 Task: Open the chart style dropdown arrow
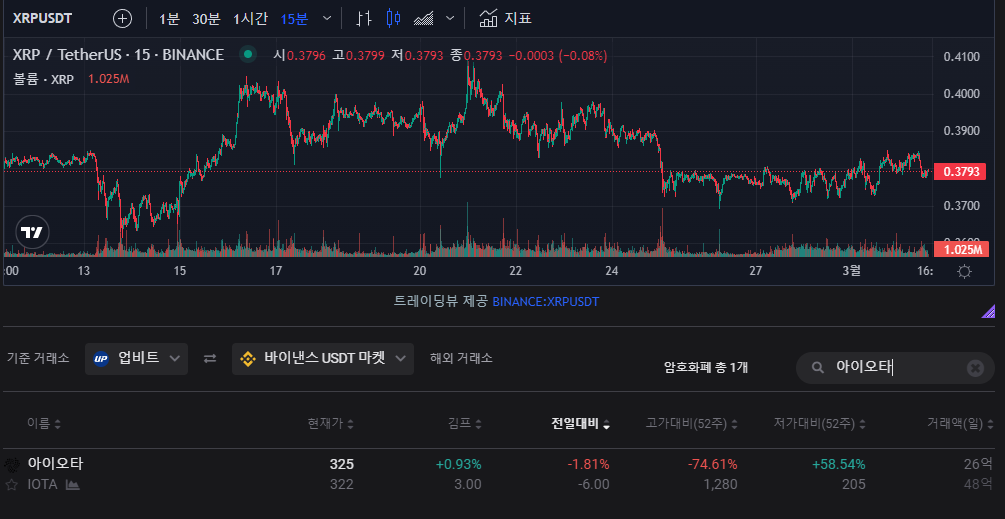(450, 19)
